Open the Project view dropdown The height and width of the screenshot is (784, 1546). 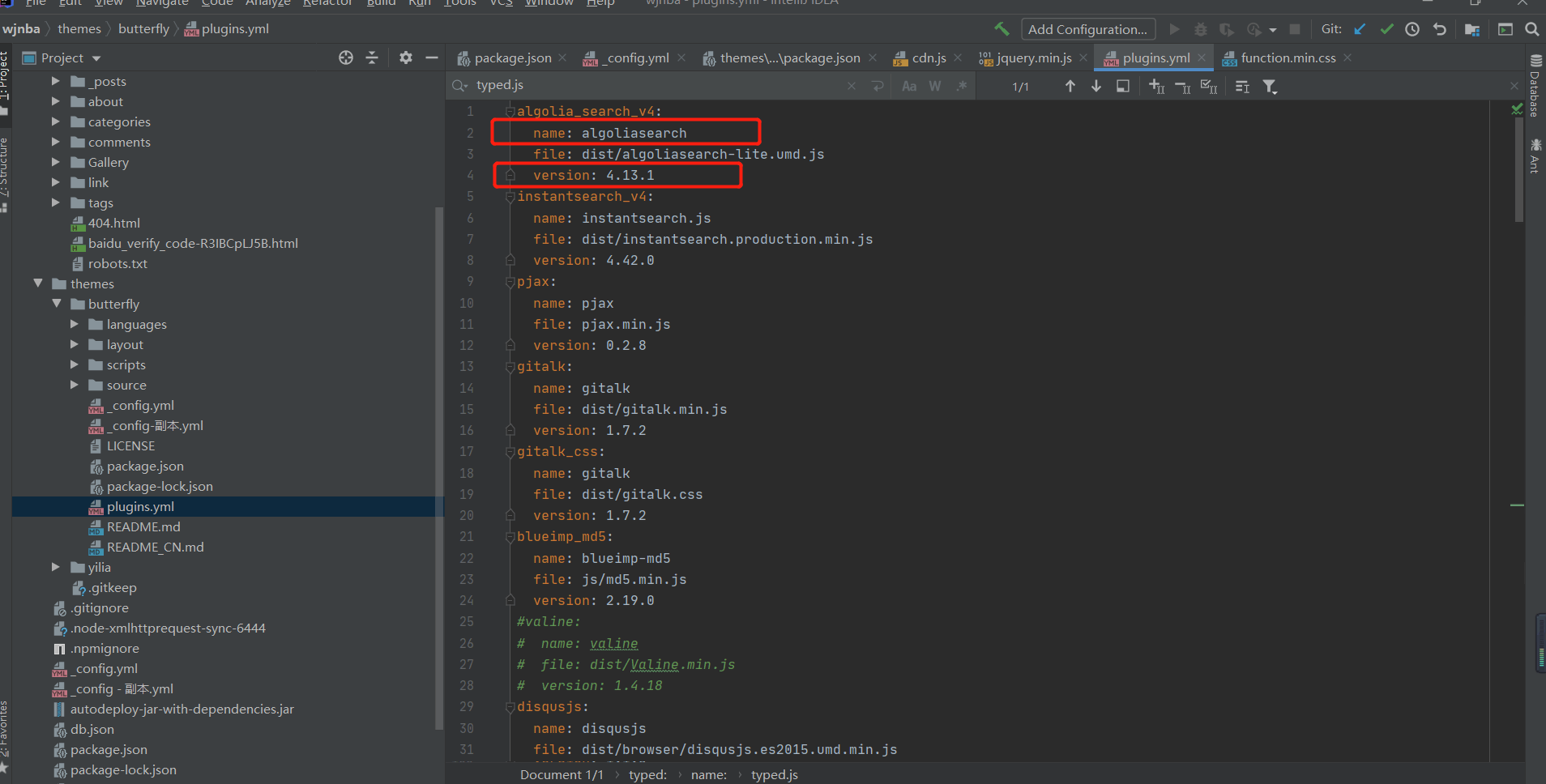click(x=96, y=58)
